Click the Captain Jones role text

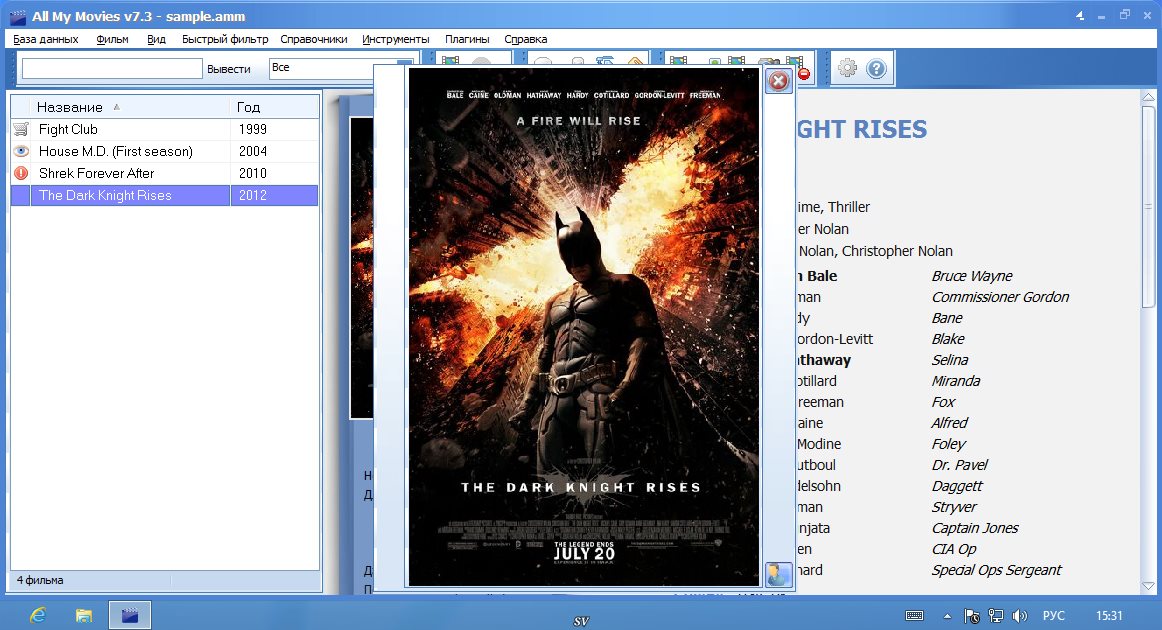pos(975,528)
